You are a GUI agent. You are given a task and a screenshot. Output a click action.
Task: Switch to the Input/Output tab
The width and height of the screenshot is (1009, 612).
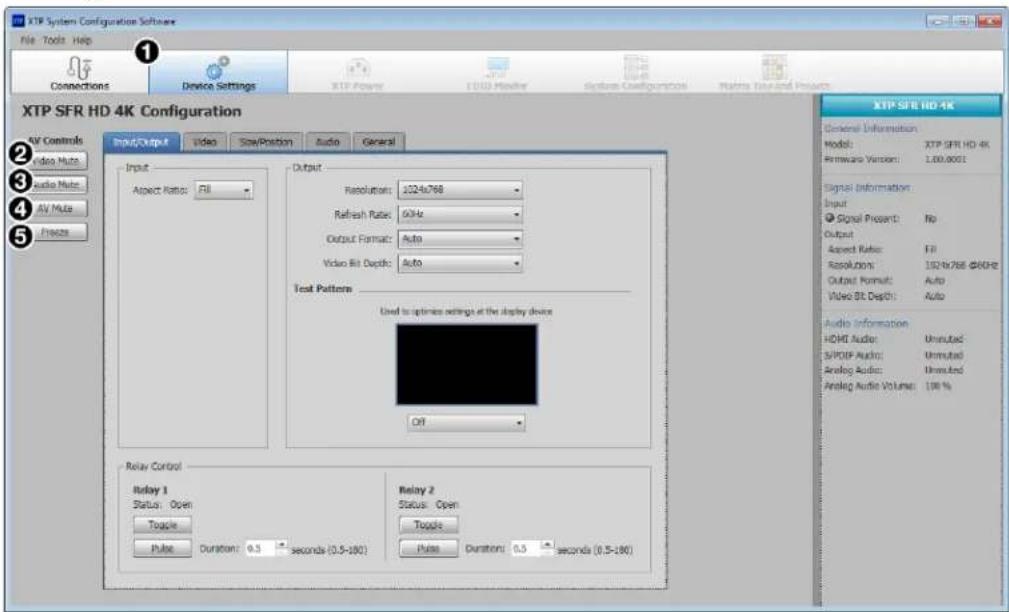pos(141,142)
